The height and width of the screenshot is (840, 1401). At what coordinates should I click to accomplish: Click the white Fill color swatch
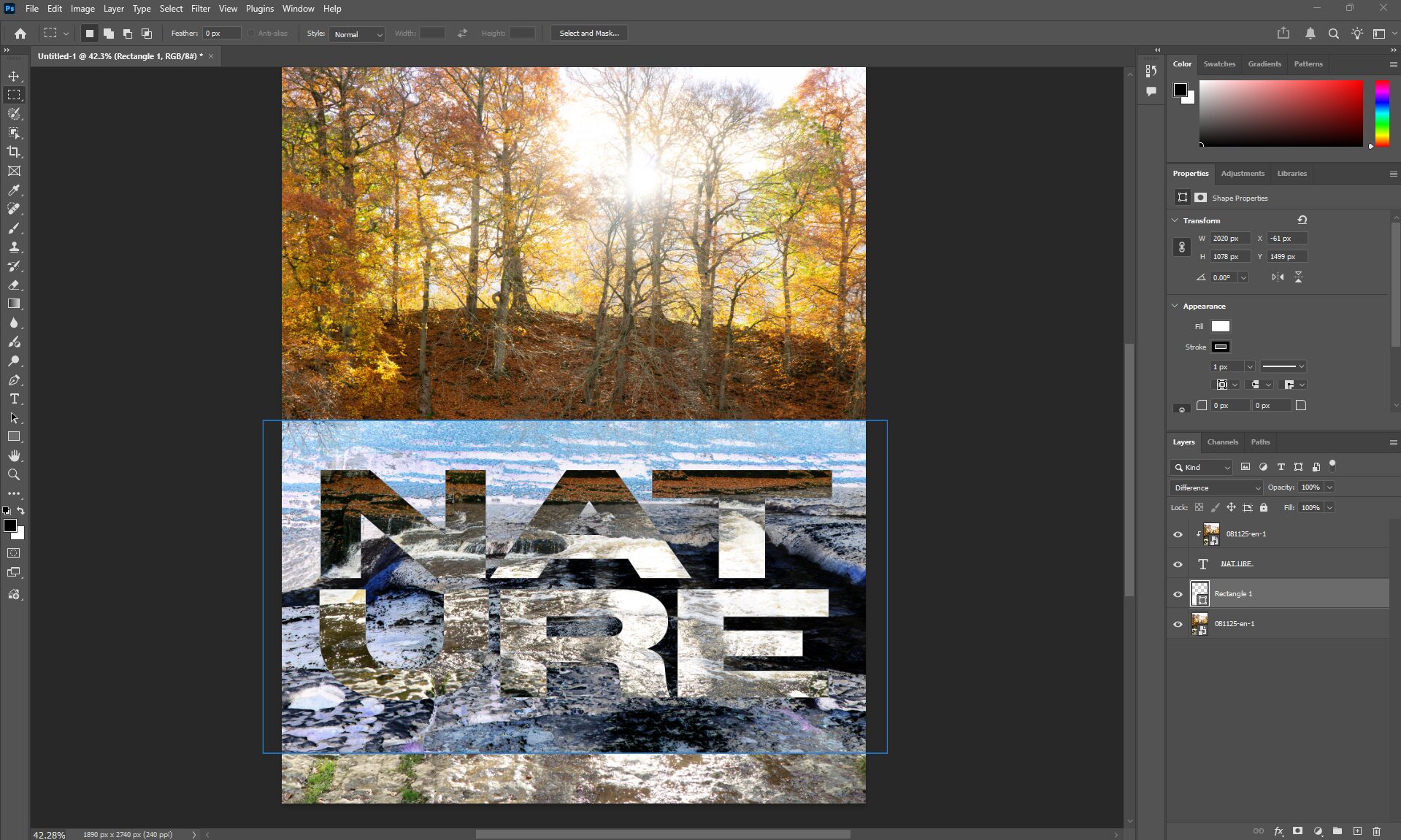1220,326
